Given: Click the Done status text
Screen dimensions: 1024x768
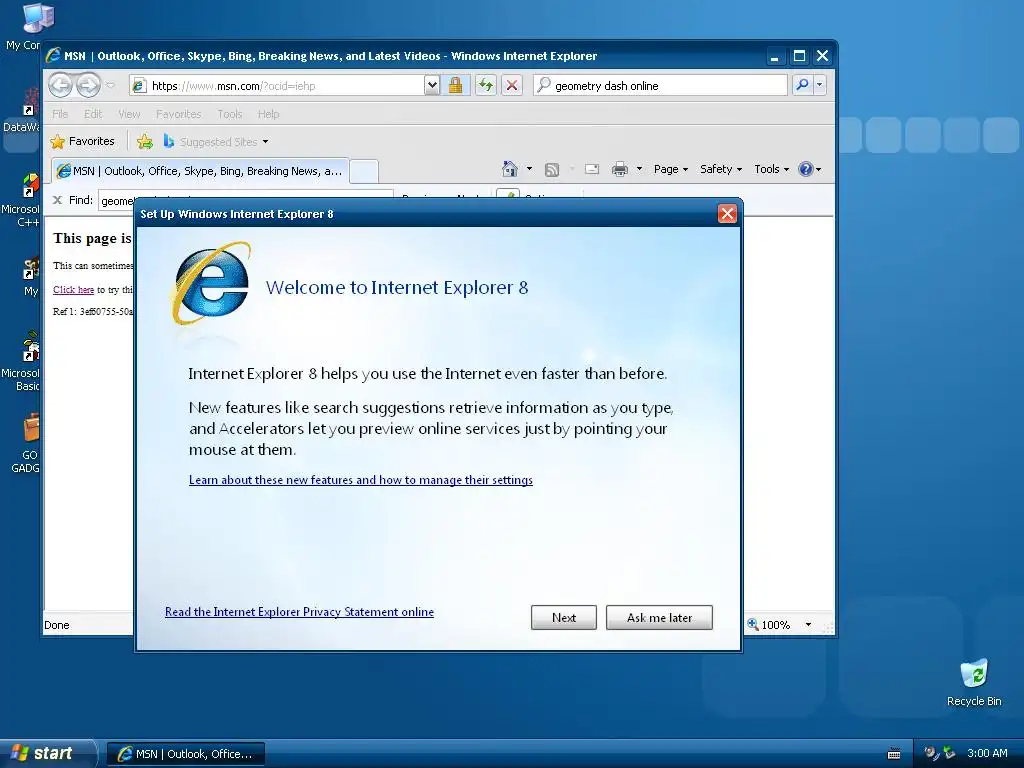Looking at the screenshot, I should (57, 625).
